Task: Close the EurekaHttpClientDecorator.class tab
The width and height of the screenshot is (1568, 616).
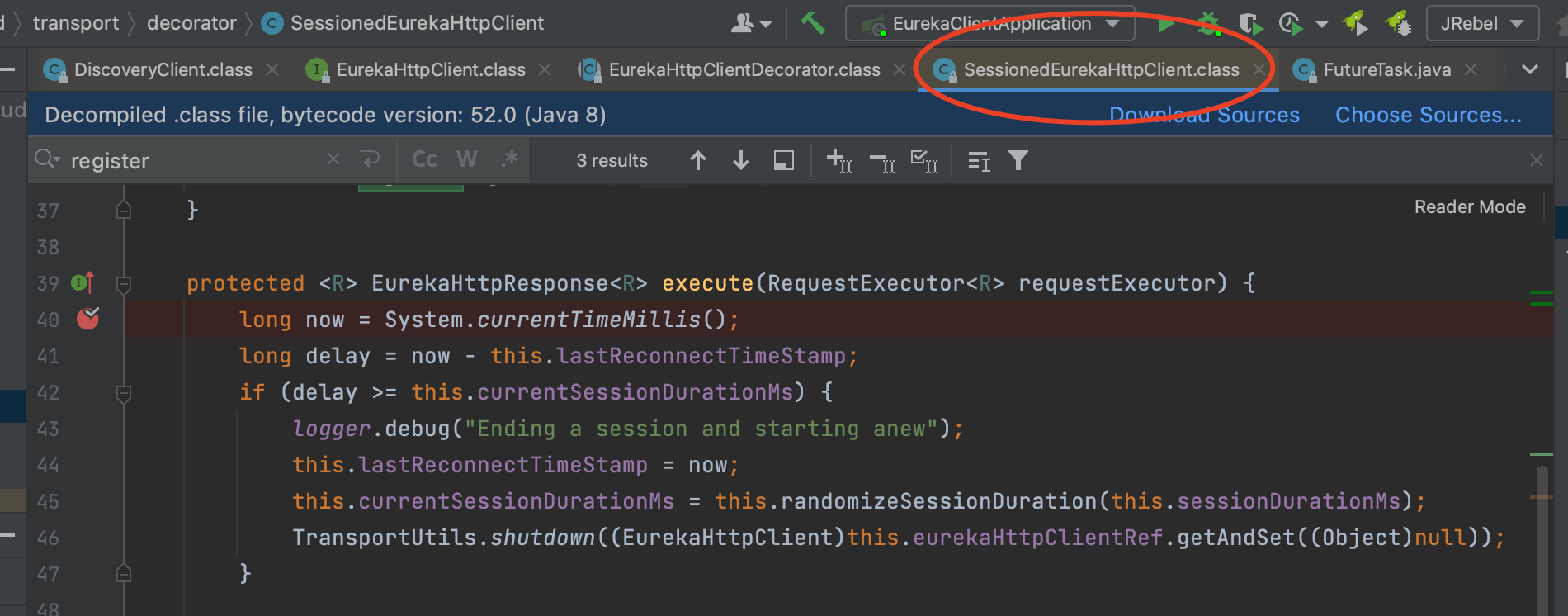Action: click(x=900, y=70)
